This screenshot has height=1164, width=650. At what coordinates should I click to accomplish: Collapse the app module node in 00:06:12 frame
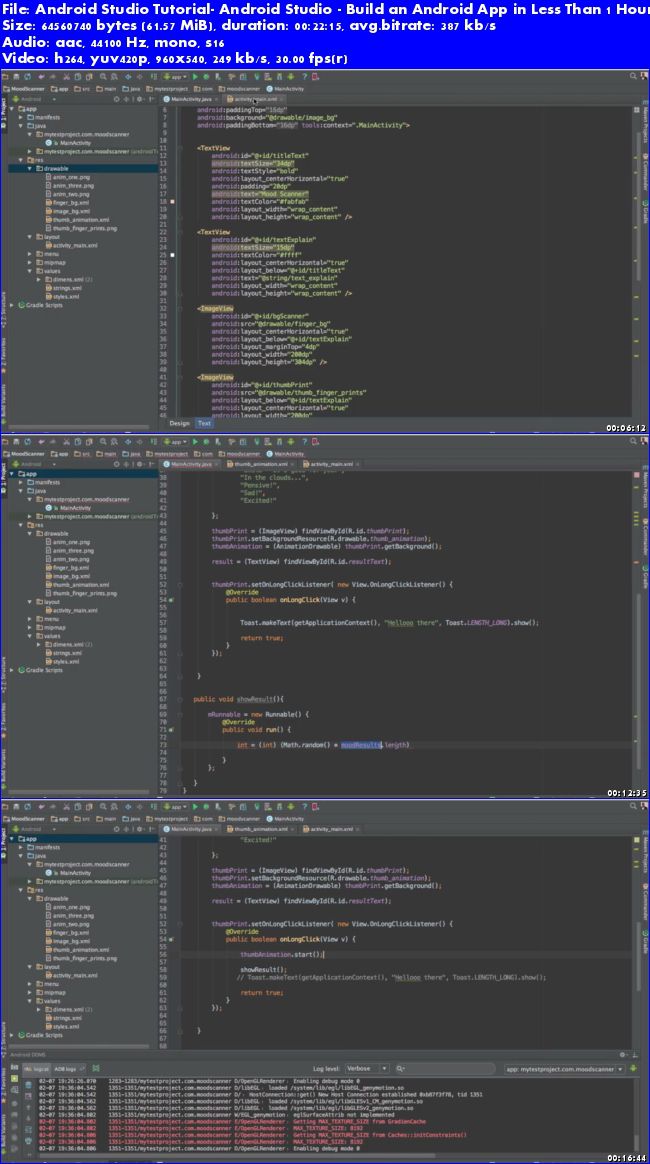13,108
